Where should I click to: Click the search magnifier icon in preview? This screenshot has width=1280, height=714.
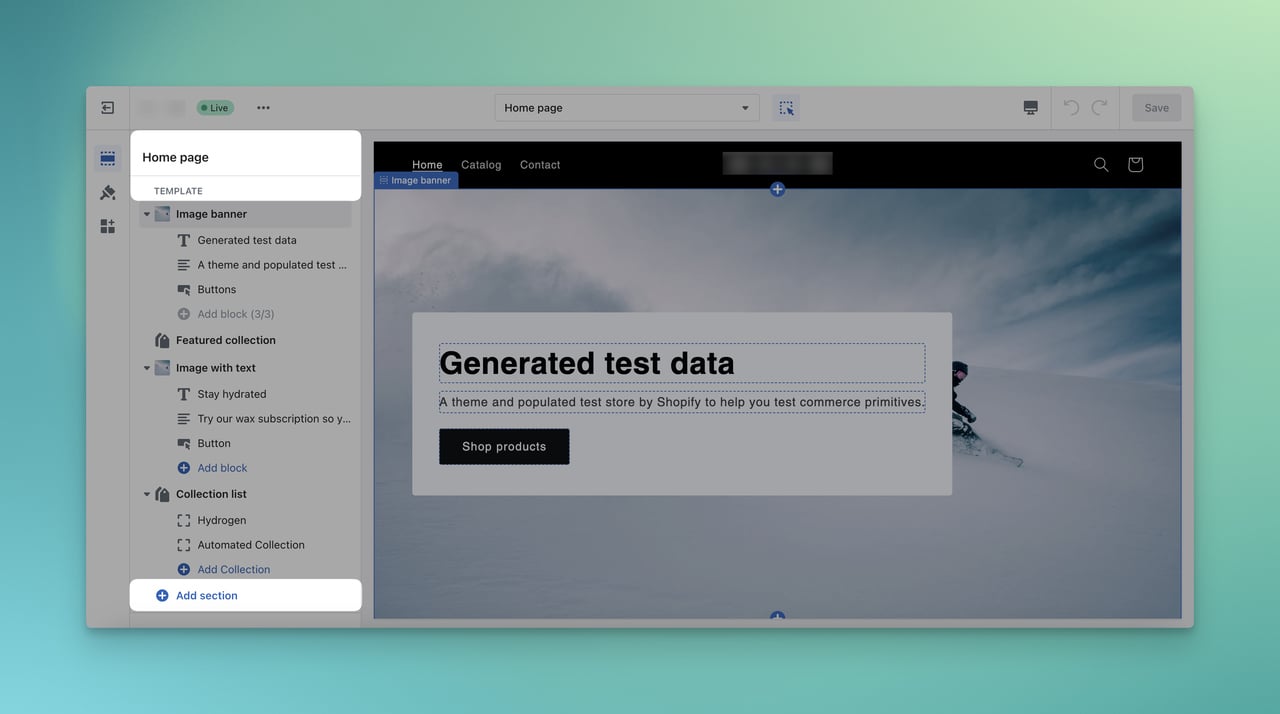1101,165
